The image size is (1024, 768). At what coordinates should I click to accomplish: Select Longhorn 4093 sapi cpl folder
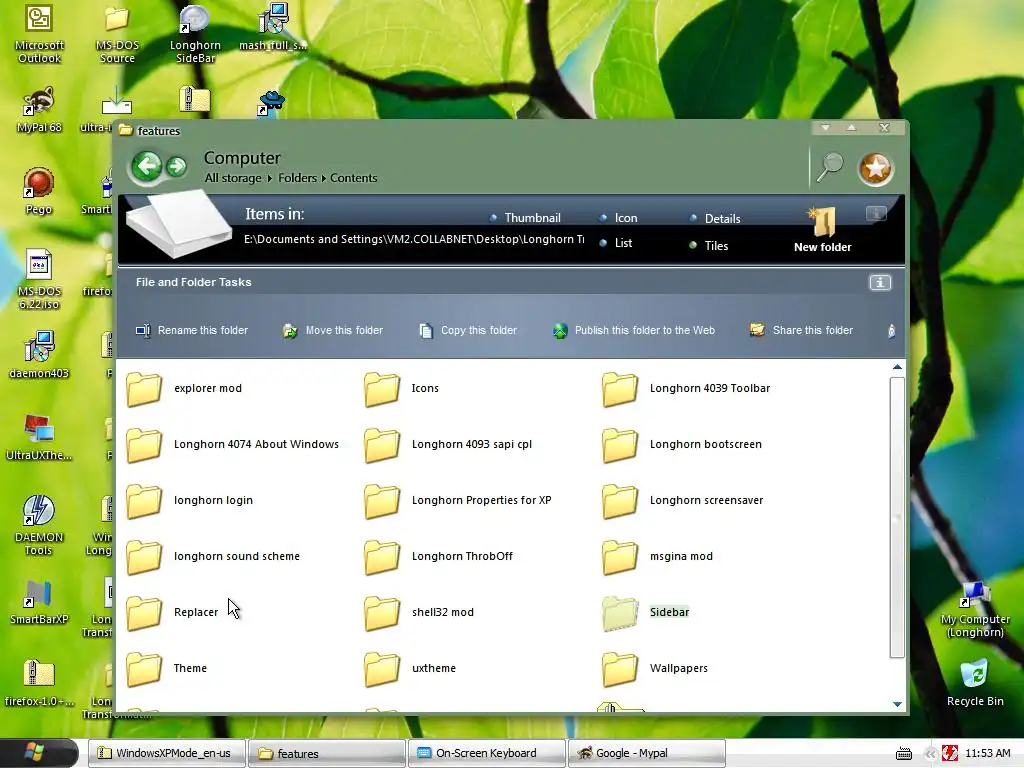(x=448, y=445)
